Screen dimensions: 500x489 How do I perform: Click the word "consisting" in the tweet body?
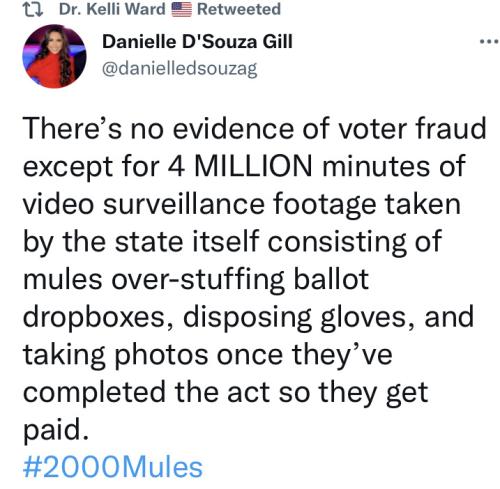point(337,241)
